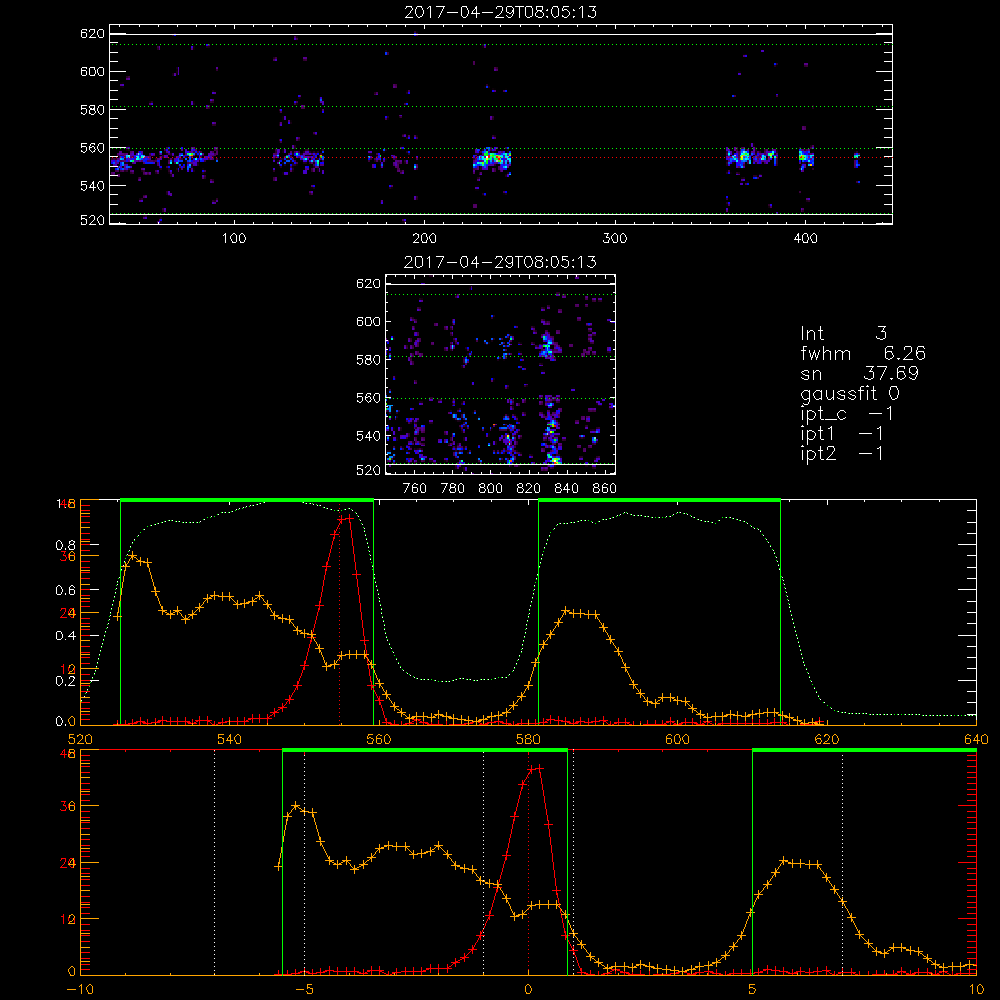Click the thick green bar spanning 5 to 10 in bottom plot
The image size is (1000, 1000).
(864, 750)
